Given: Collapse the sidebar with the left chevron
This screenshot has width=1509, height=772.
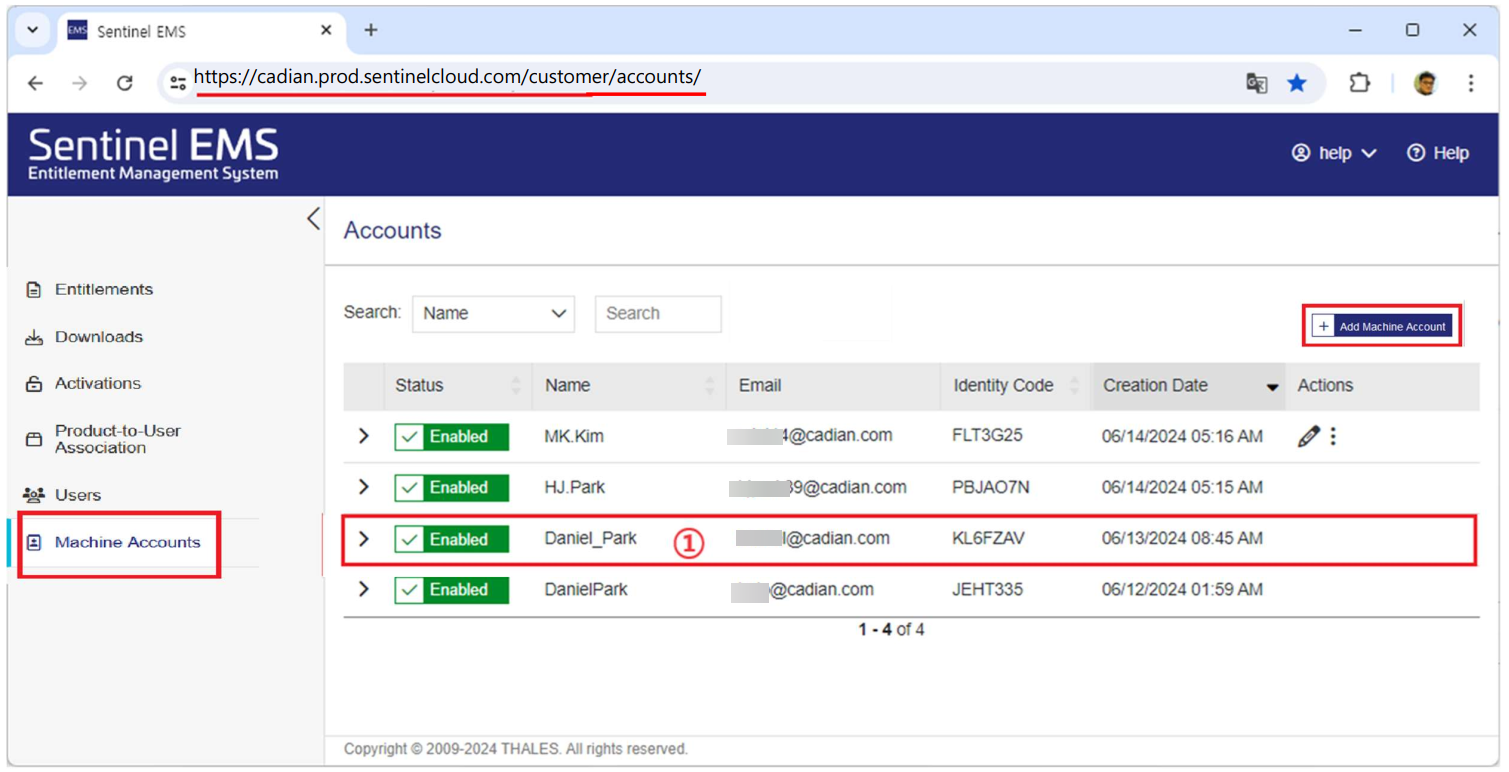Looking at the screenshot, I should coord(313,218).
